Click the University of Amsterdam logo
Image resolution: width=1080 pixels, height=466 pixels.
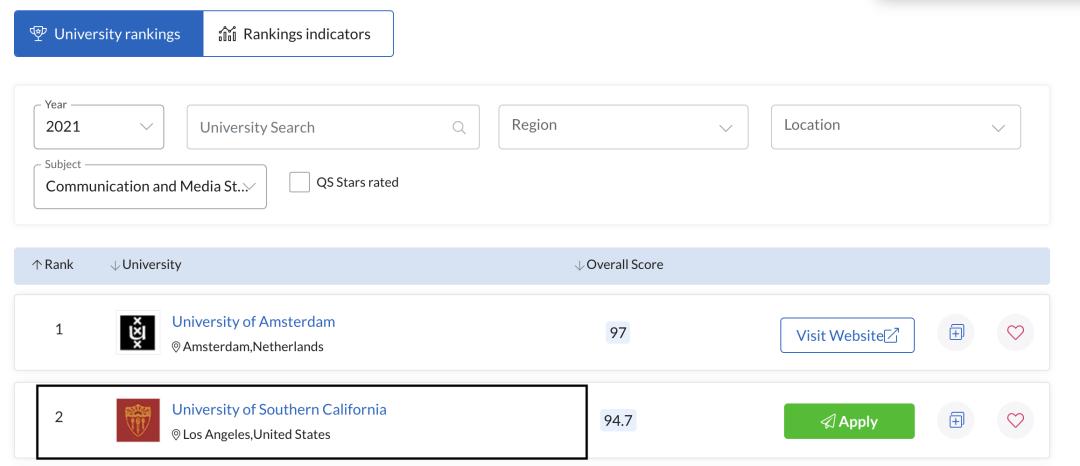pyautogui.click(x=138, y=332)
